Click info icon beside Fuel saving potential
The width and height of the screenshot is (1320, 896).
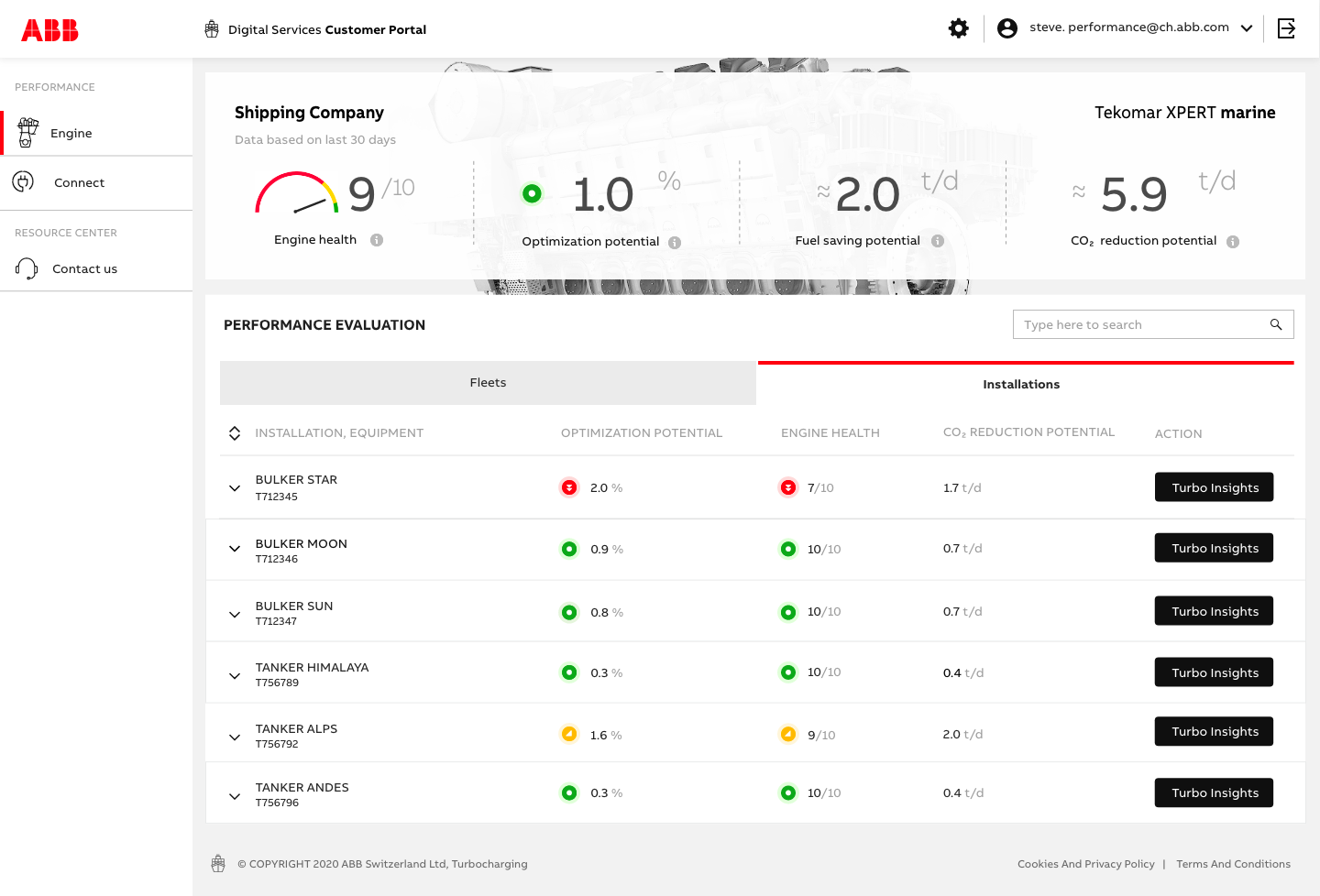938,241
